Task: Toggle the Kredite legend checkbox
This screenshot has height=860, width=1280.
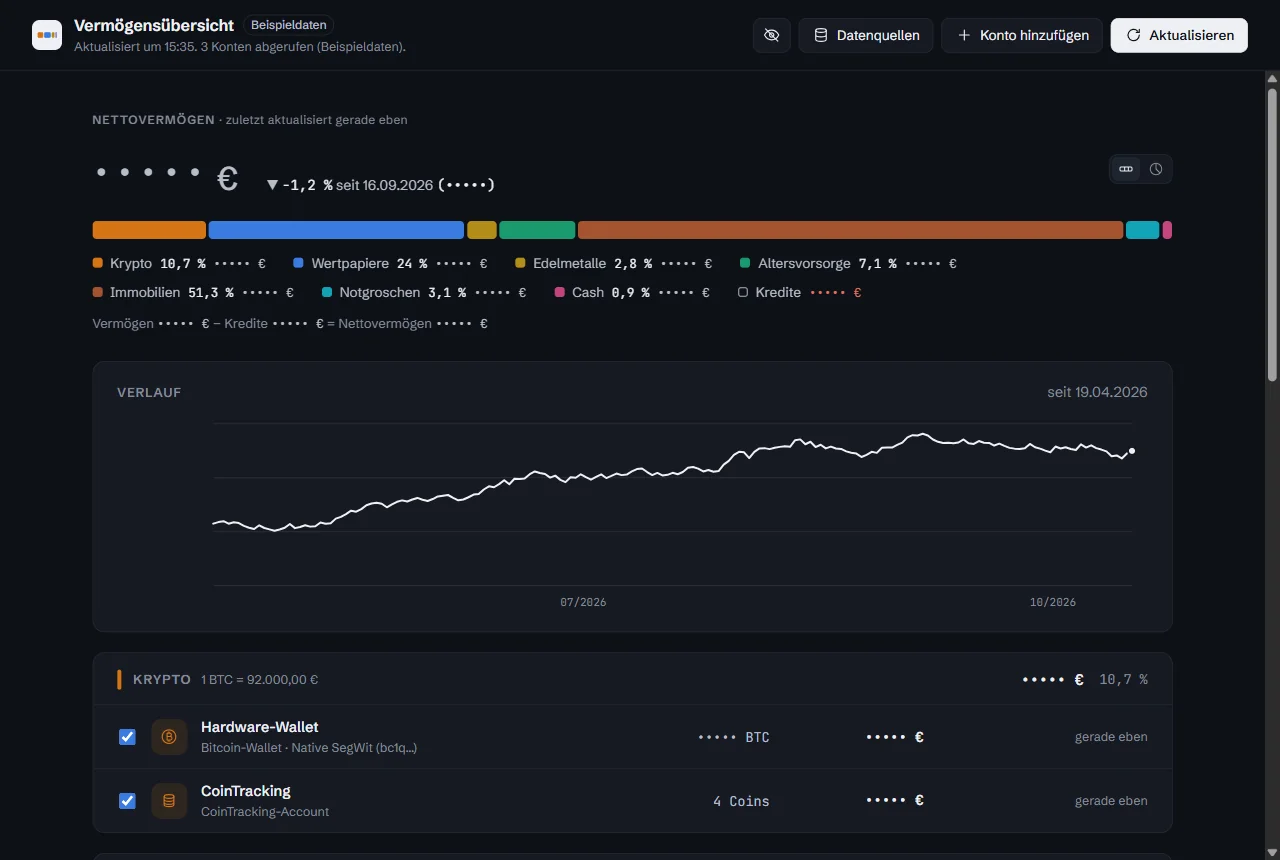Action: point(743,293)
